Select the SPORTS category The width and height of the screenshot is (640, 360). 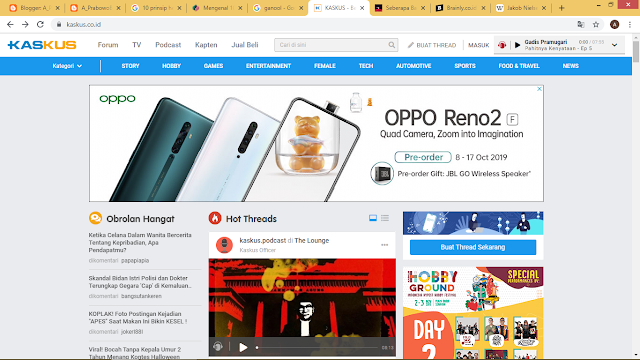[x=465, y=66]
